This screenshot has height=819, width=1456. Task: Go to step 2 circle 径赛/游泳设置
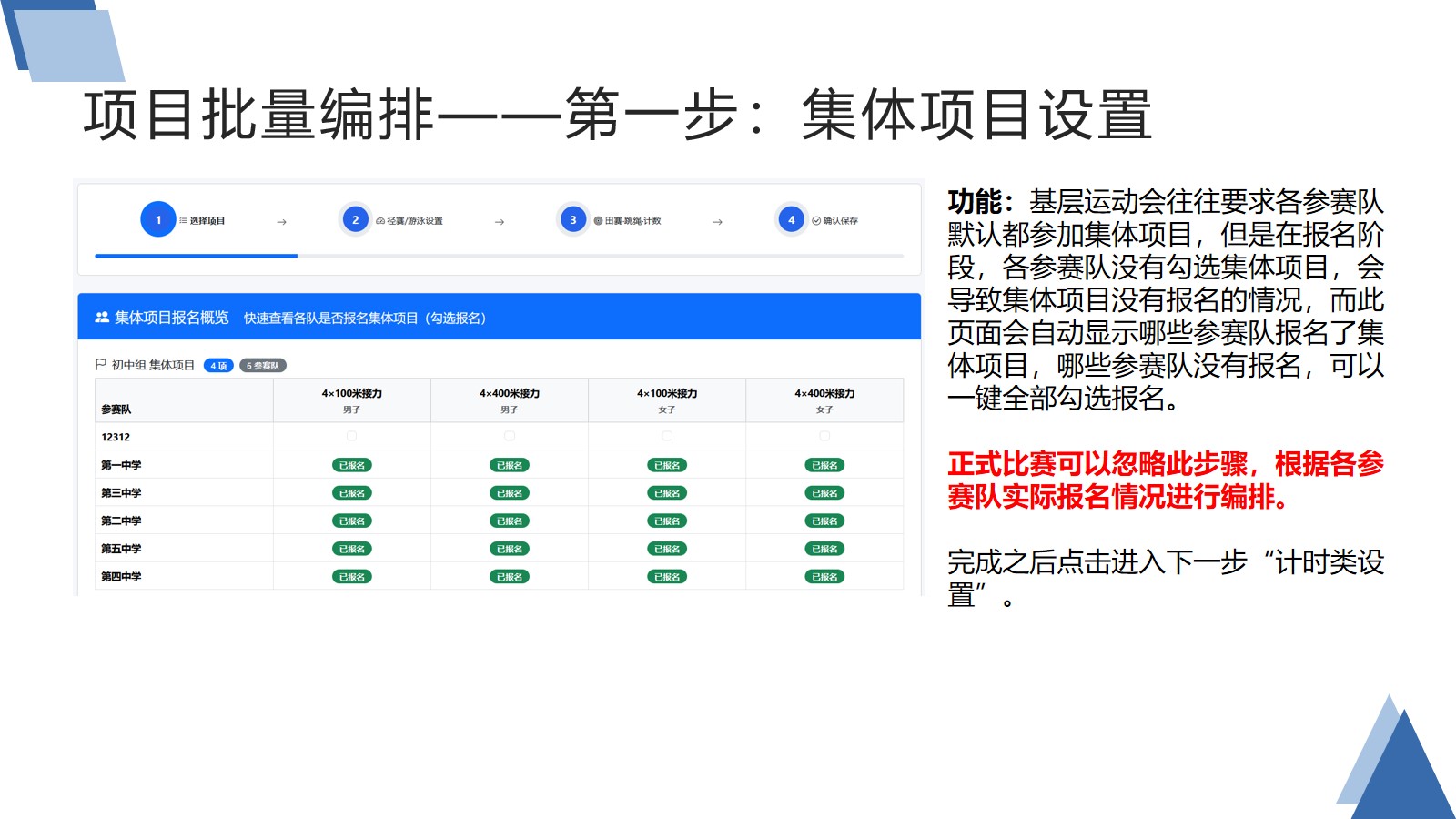point(355,219)
